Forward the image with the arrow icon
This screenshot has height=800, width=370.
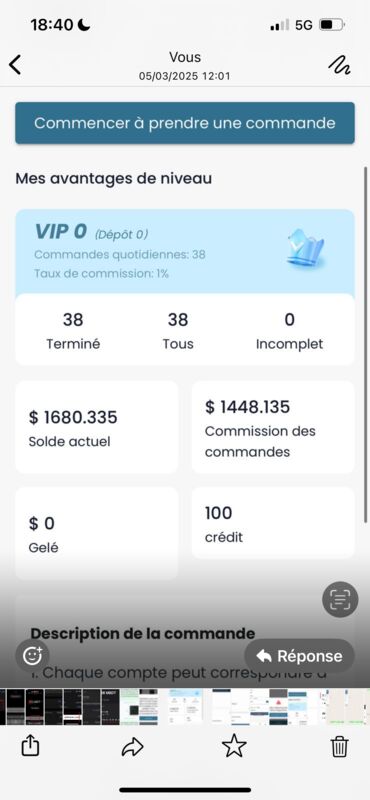pos(133,747)
